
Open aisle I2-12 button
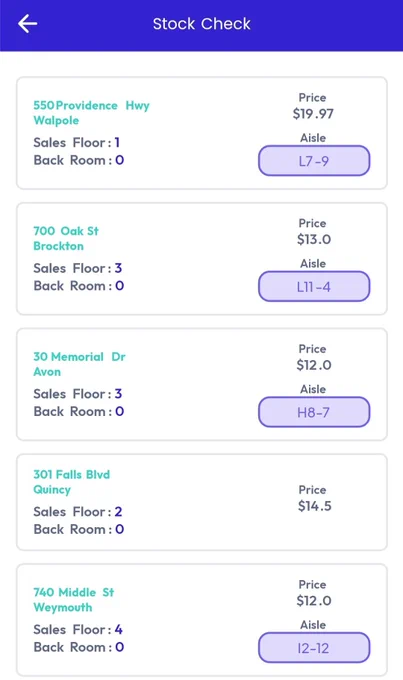tap(314, 648)
